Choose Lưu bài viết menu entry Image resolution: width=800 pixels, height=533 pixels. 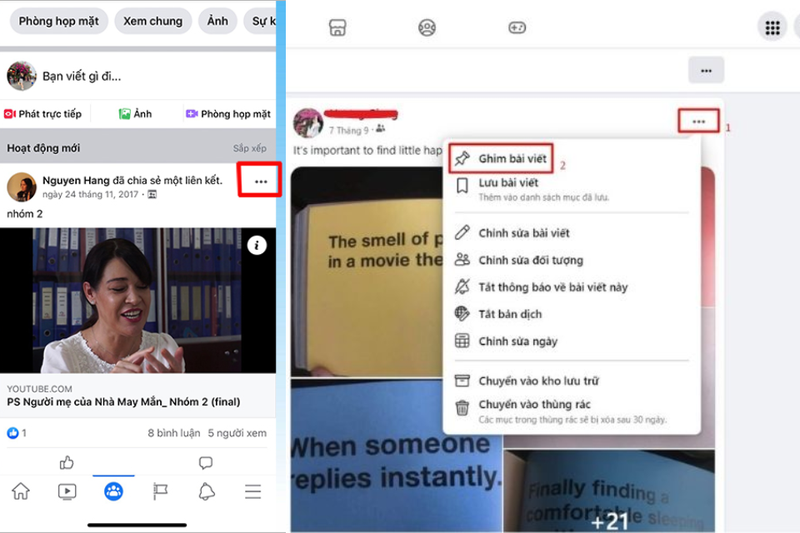click(571, 189)
